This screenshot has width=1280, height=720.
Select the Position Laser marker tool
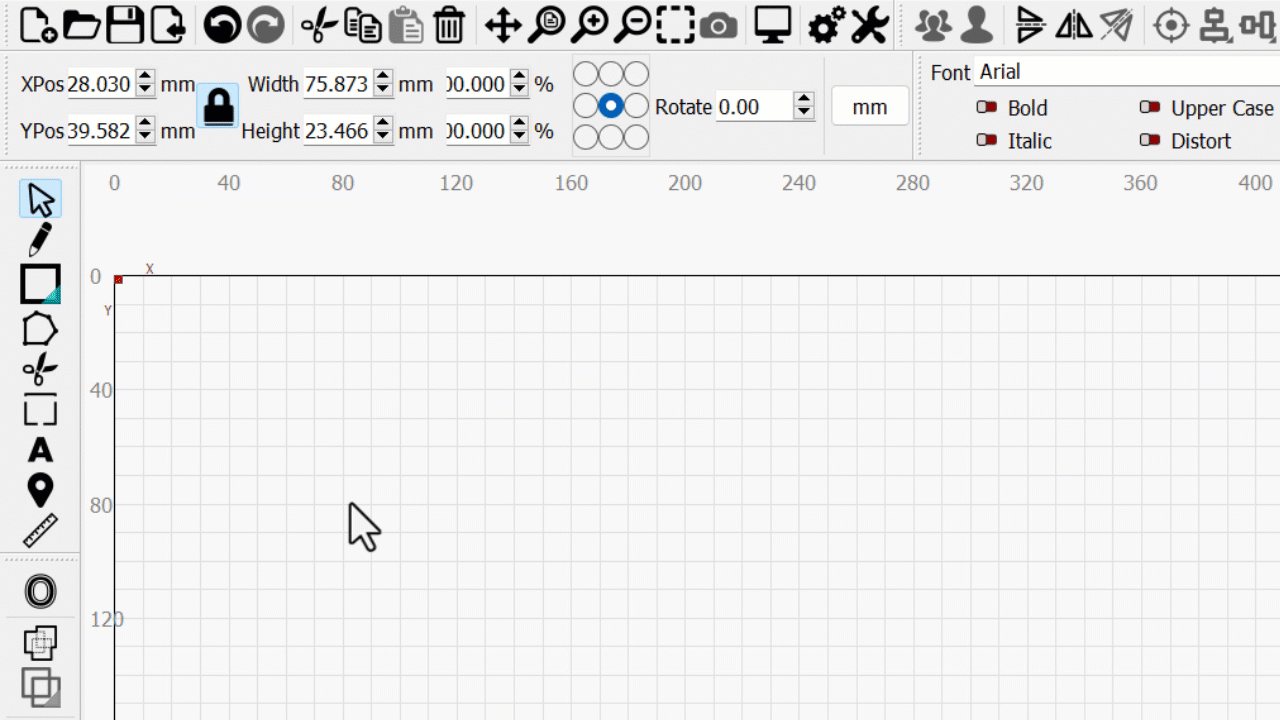click(x=40, y=490)
